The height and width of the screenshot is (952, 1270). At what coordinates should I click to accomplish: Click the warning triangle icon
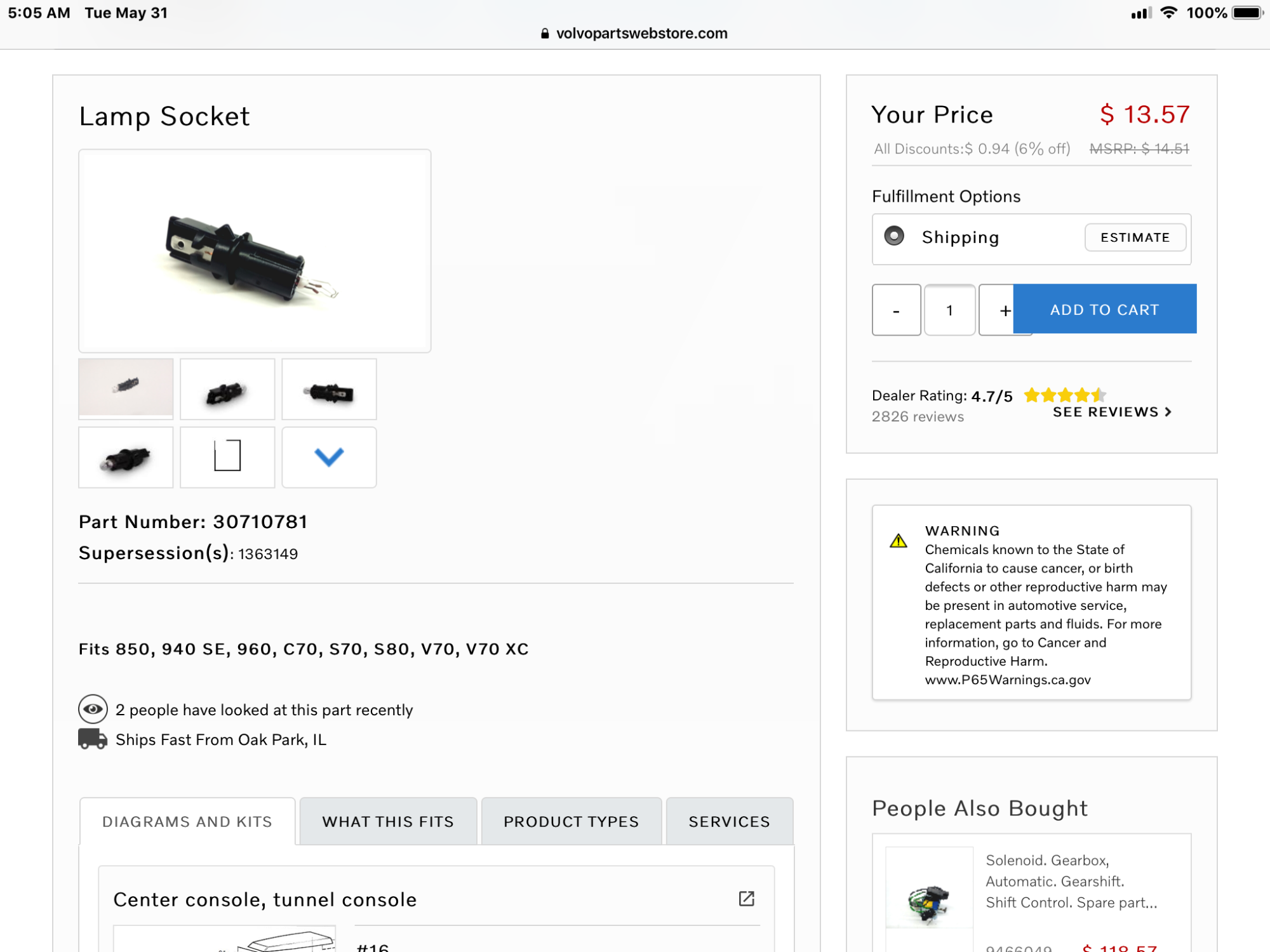pyautogui.click(x=899, y=541)
